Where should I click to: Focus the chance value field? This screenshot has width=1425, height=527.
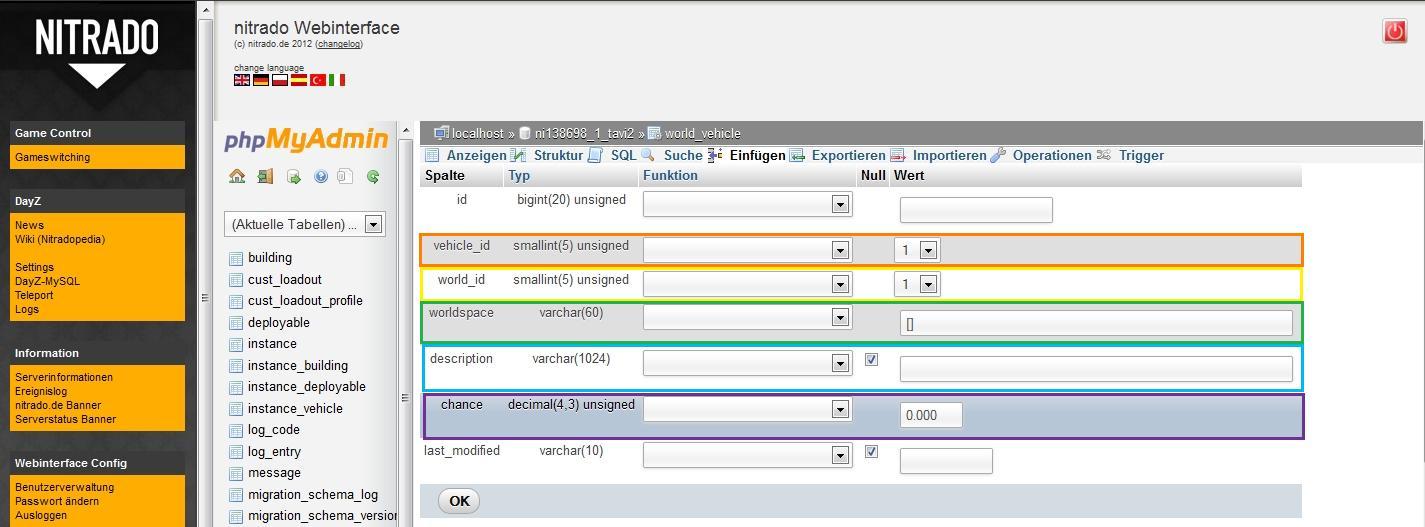click(x=931, y=414)
